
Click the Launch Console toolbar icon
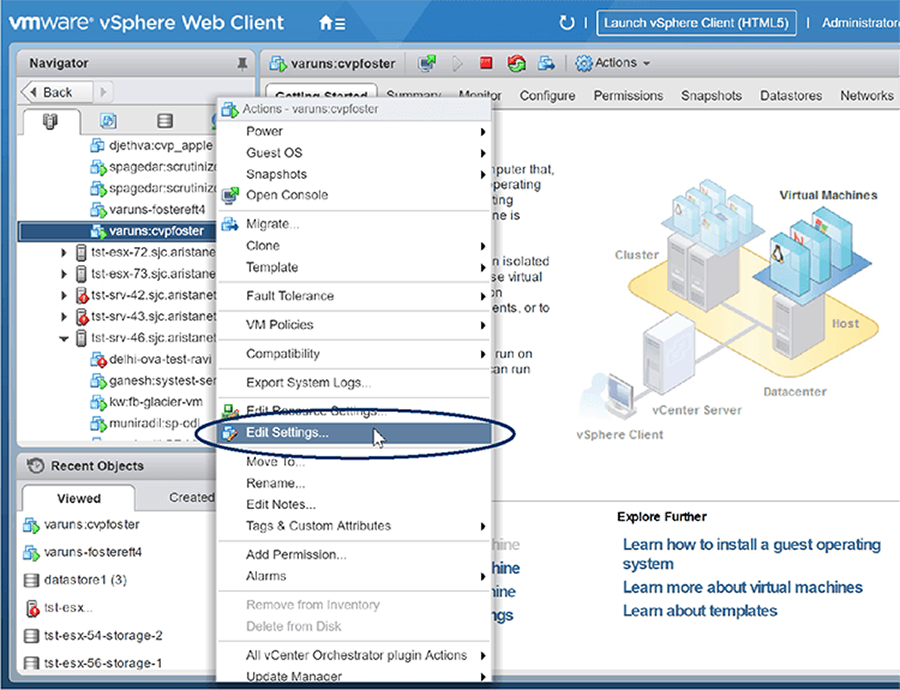(426, 63)
